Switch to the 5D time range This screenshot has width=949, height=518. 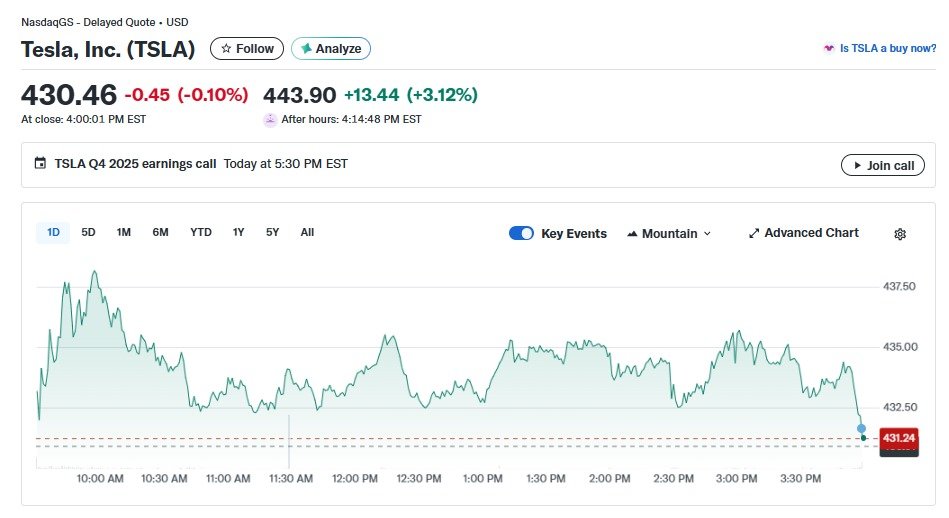pos(88,233)
